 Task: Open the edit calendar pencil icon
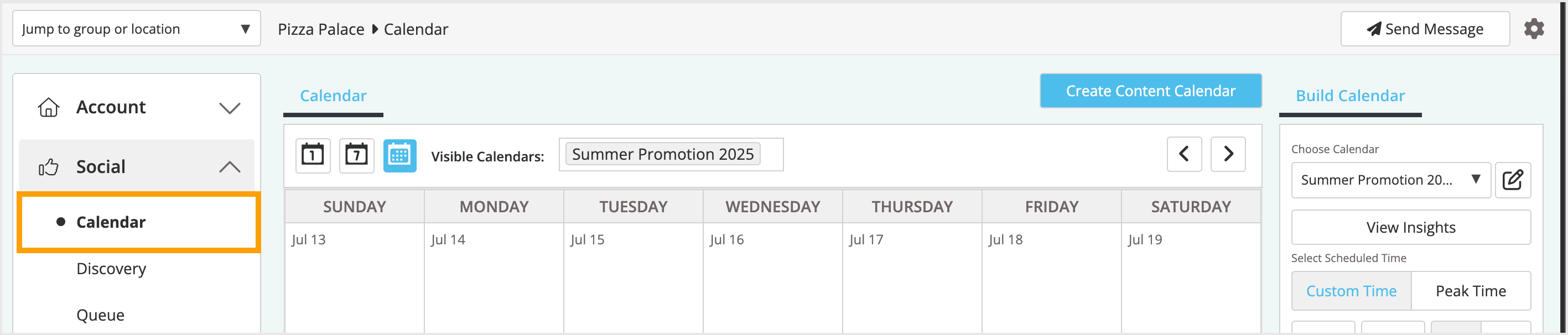click(1513, 180)
